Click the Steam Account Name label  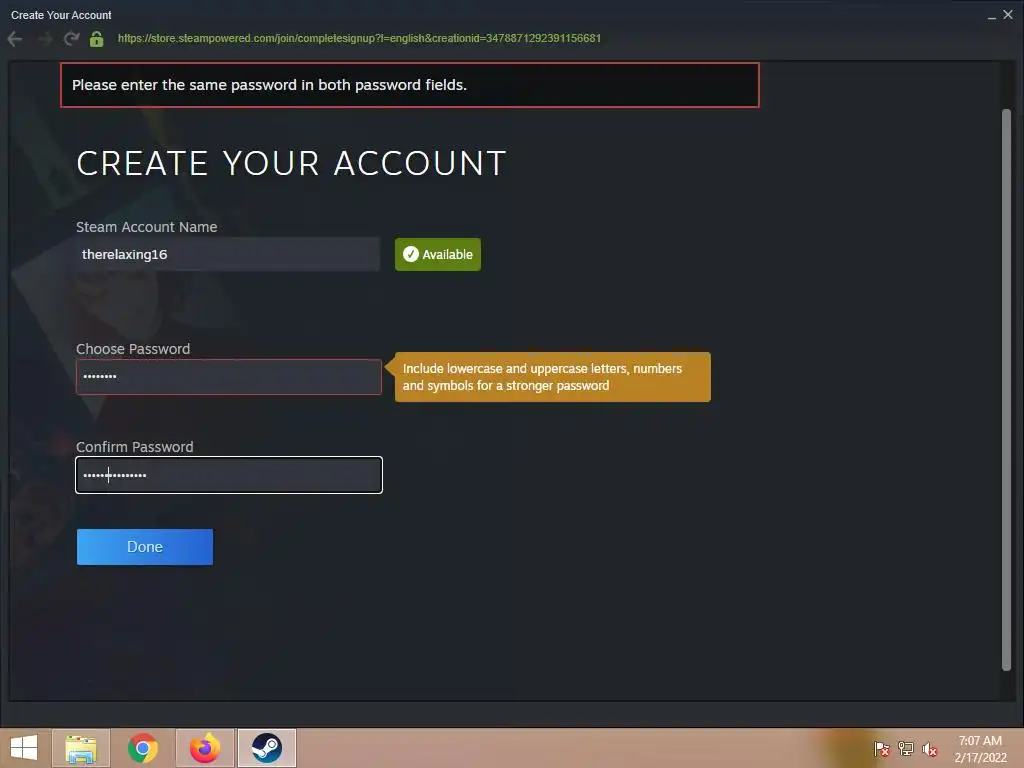147,227
